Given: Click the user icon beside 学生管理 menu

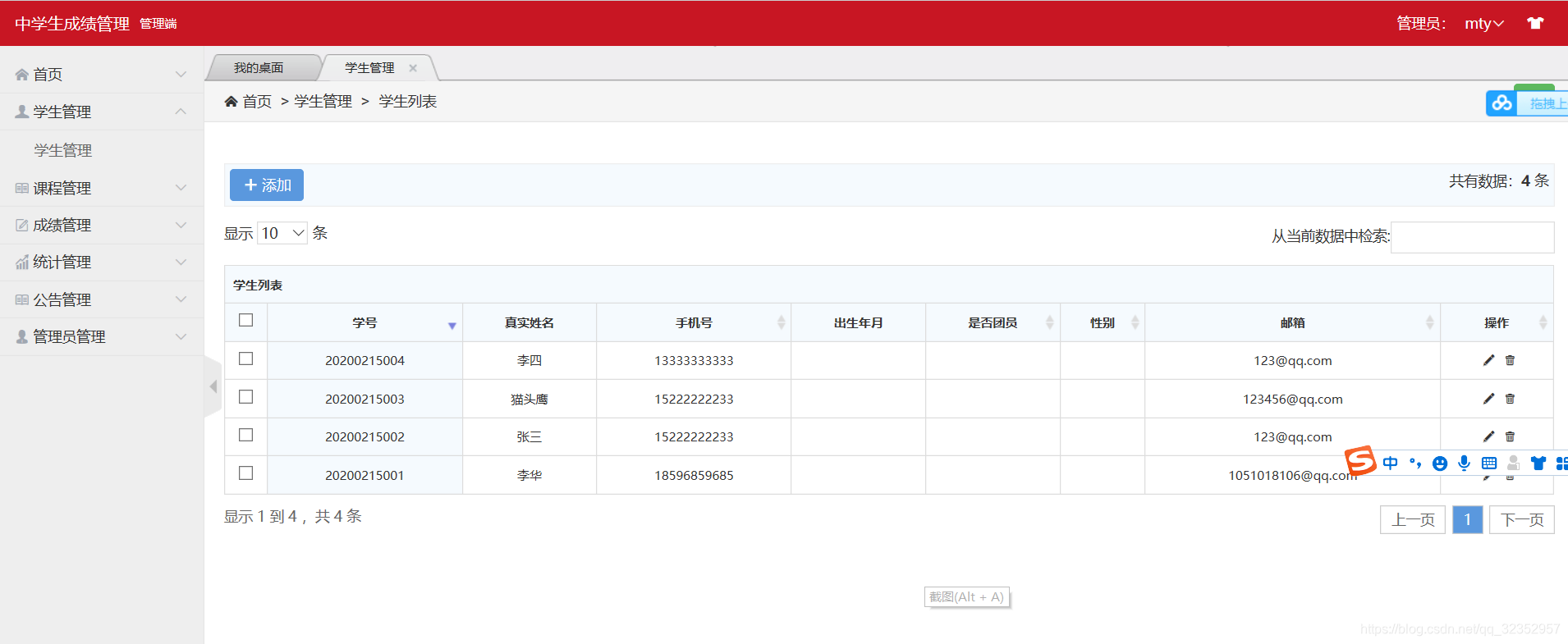Looking at the screenshot, I should pyautogui.click(x=22, y=112).
